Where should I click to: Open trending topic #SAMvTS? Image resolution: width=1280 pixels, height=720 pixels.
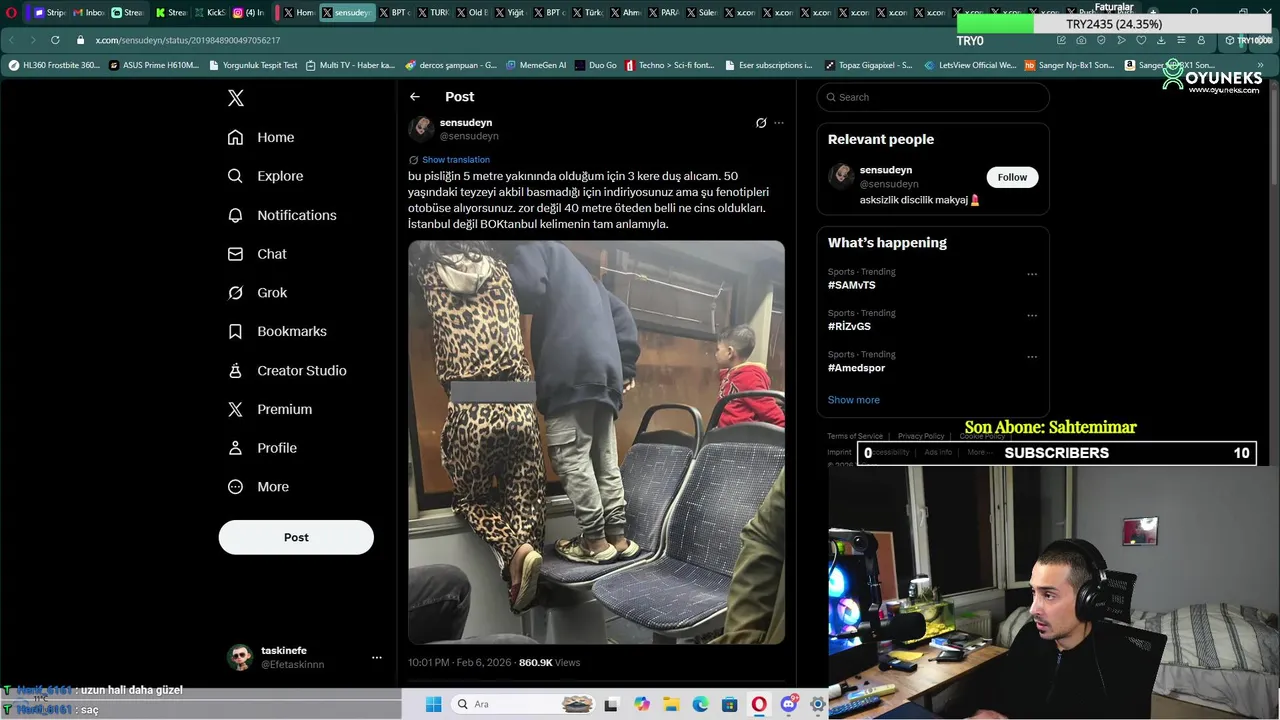point(852,285)
